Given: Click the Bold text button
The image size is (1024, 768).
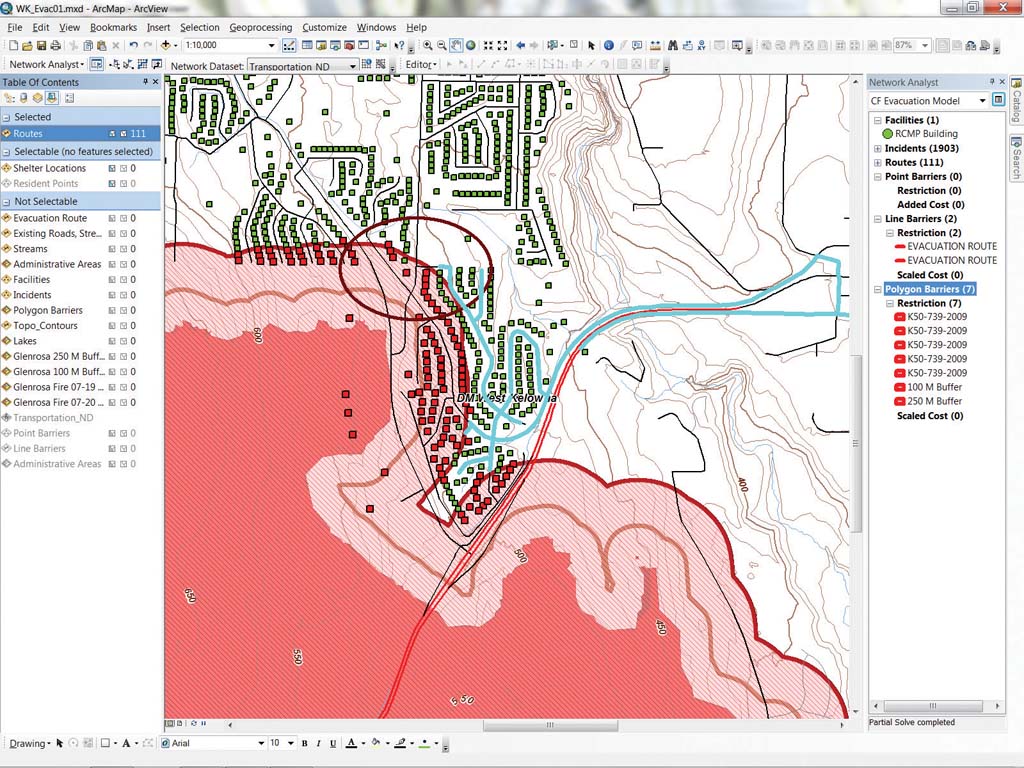Looking at the screenshot, I should (304, 743).
